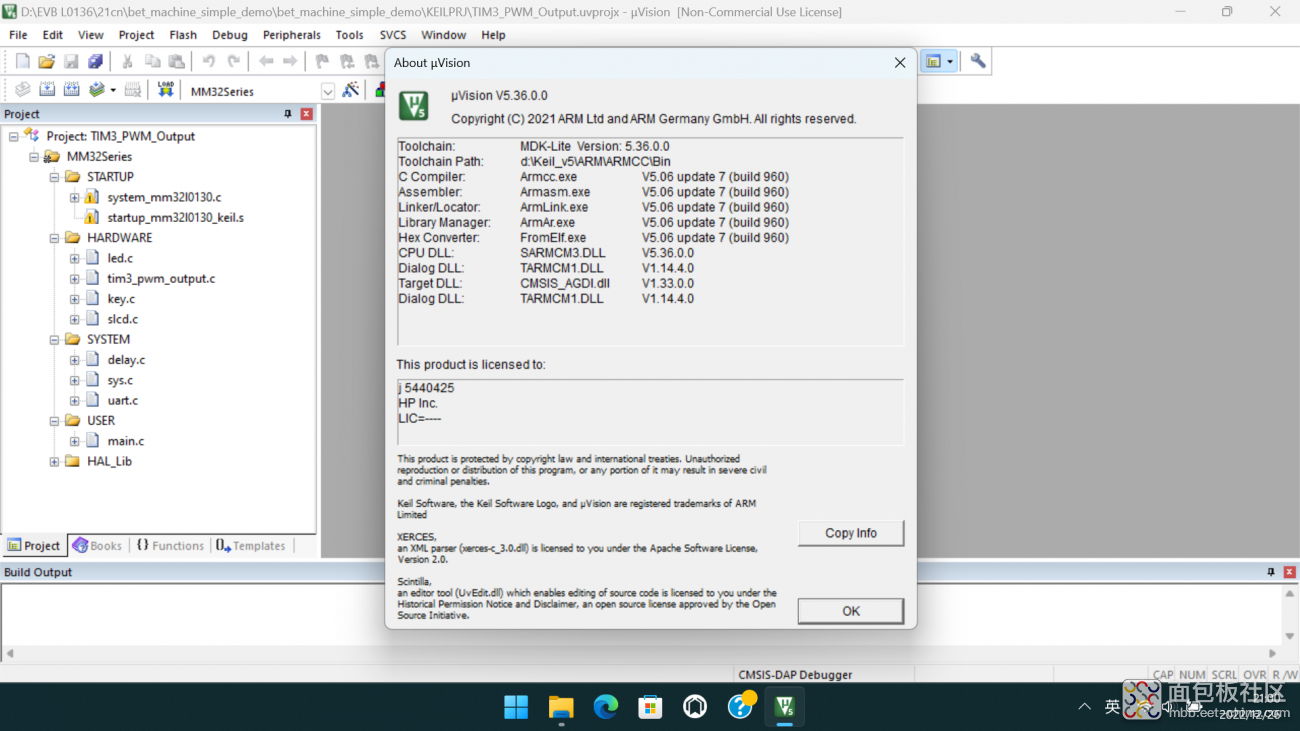Open the dropdown arrow beside window layout icon

pos(950,62)
